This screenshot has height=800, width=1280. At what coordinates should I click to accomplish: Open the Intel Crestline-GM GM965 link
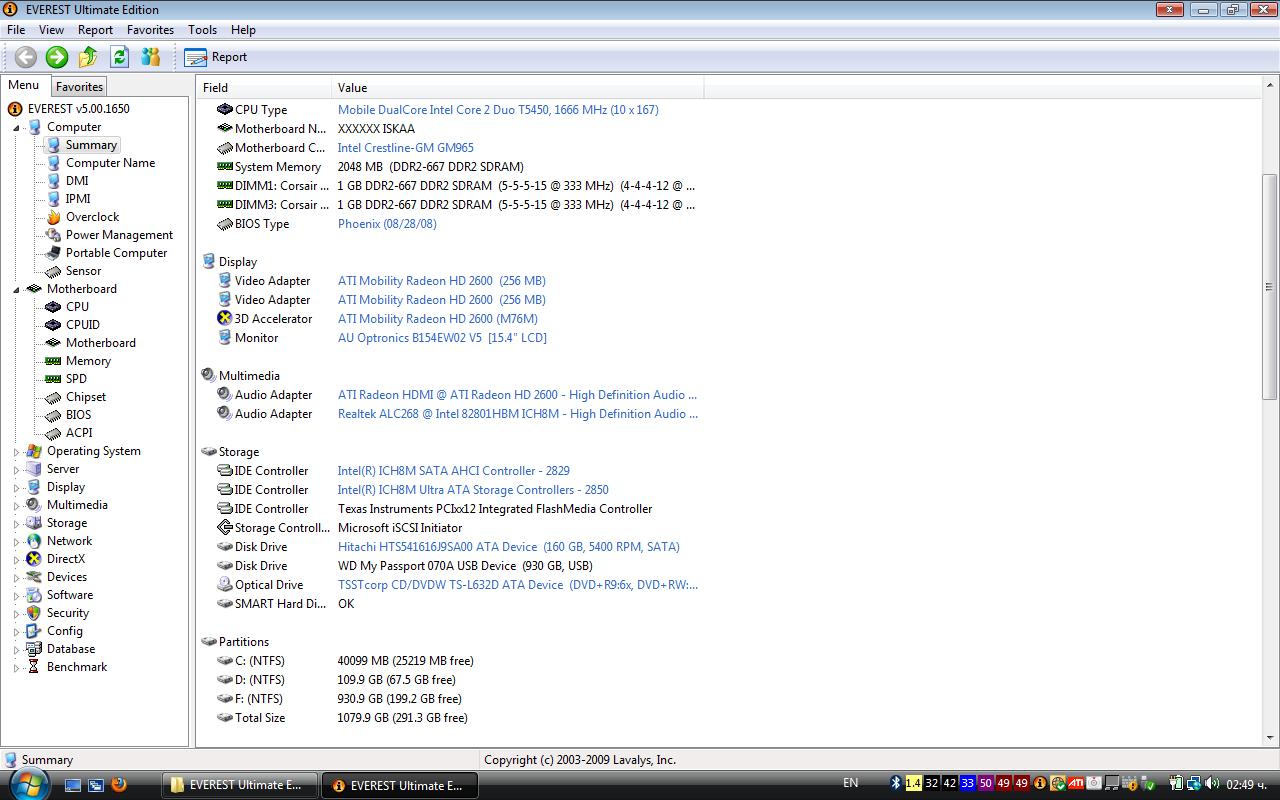[406, 148]
